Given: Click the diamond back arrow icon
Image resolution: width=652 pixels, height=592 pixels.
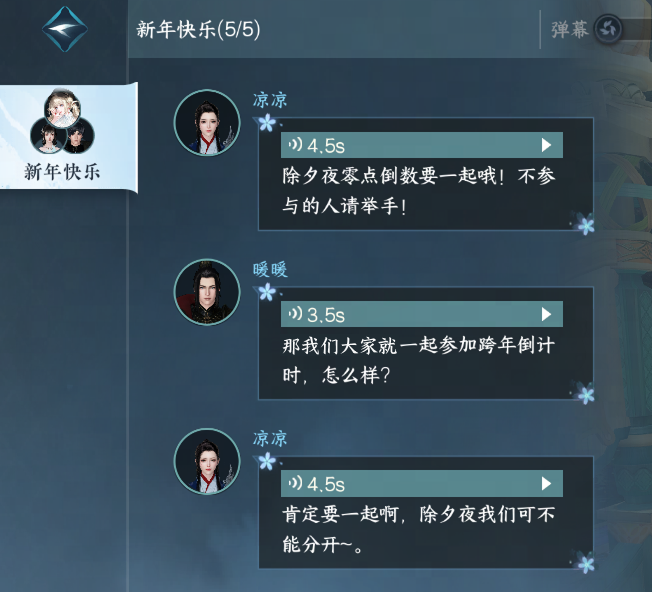Looking at the screenshot, I should tap(65, 29).
